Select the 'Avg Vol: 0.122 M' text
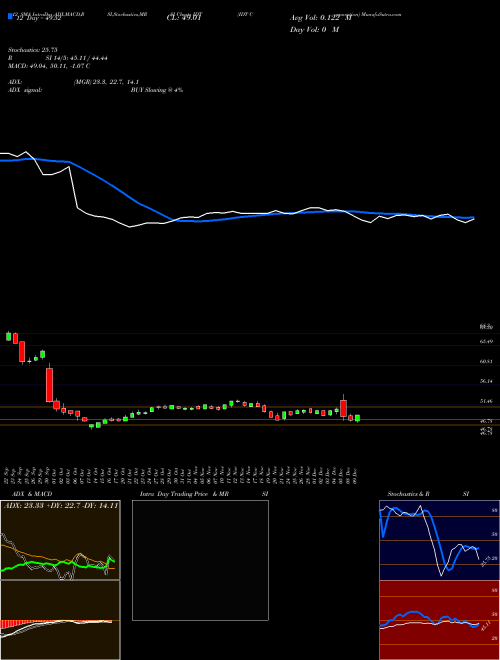This screenshot has height=660, width=500. (x=321, y=18)
